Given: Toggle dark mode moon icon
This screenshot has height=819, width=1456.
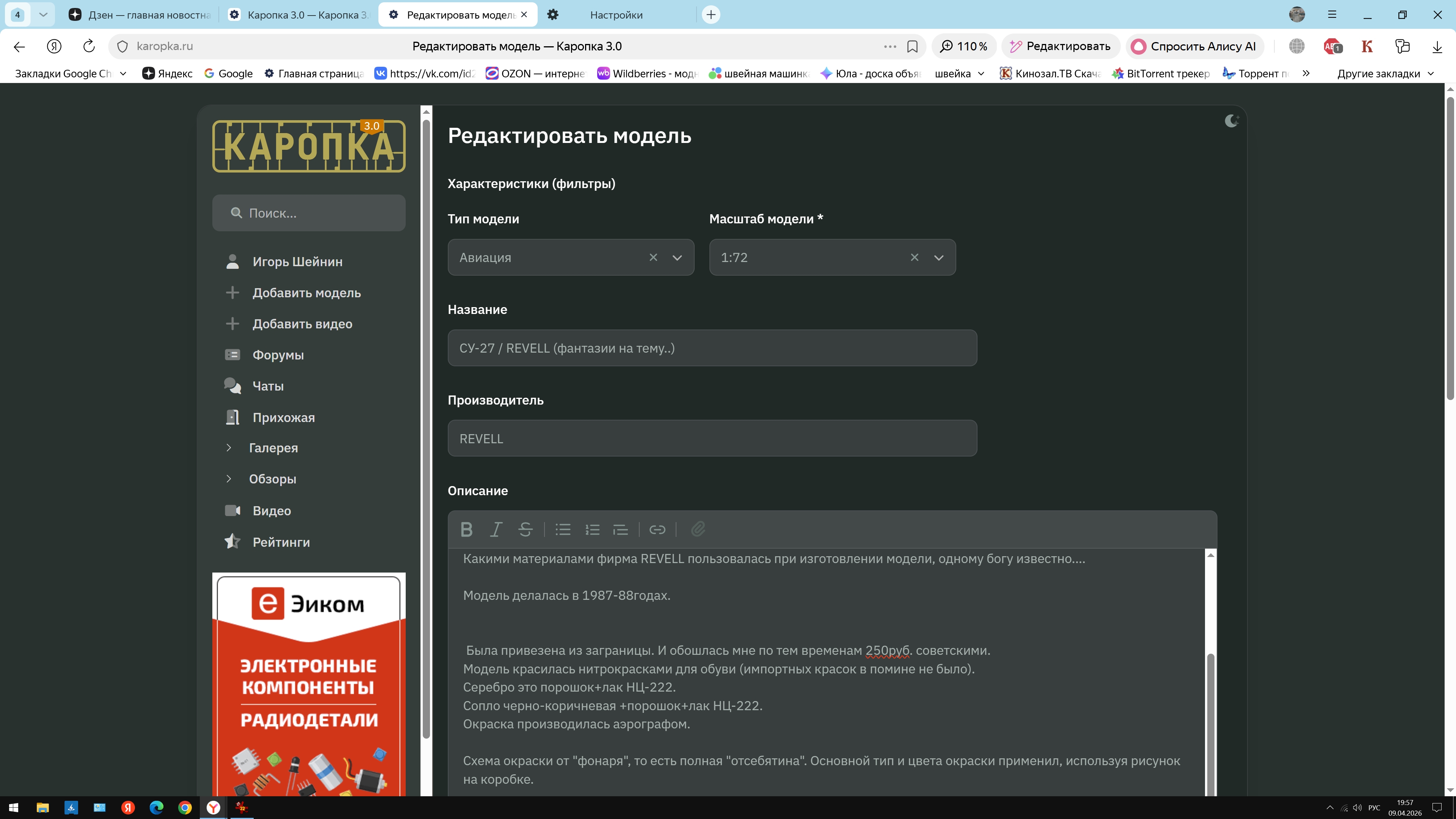Looking at the screenshot, I should coord(1231,121).
